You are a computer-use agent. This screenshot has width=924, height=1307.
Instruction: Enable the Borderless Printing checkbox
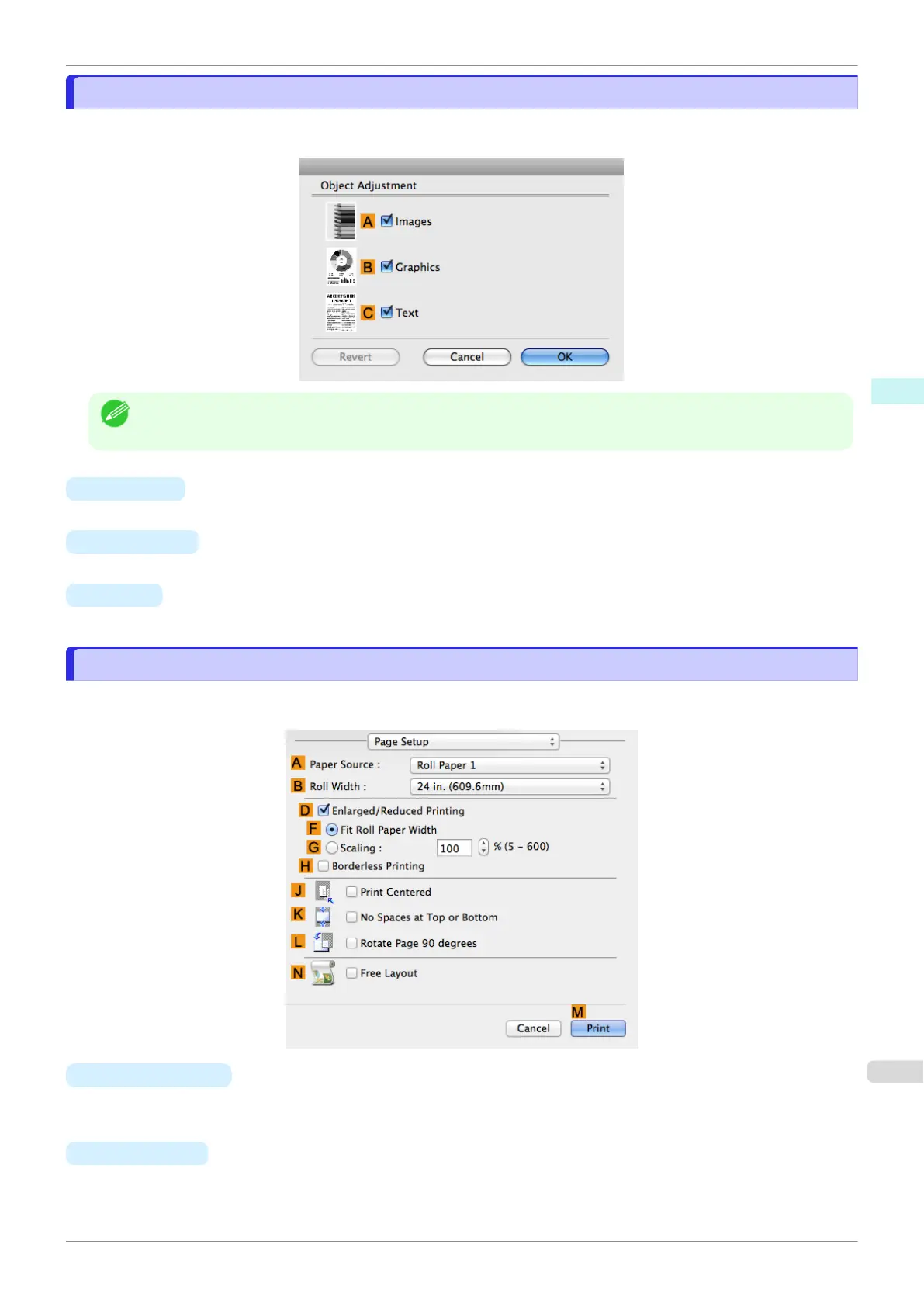click(324, 866)
